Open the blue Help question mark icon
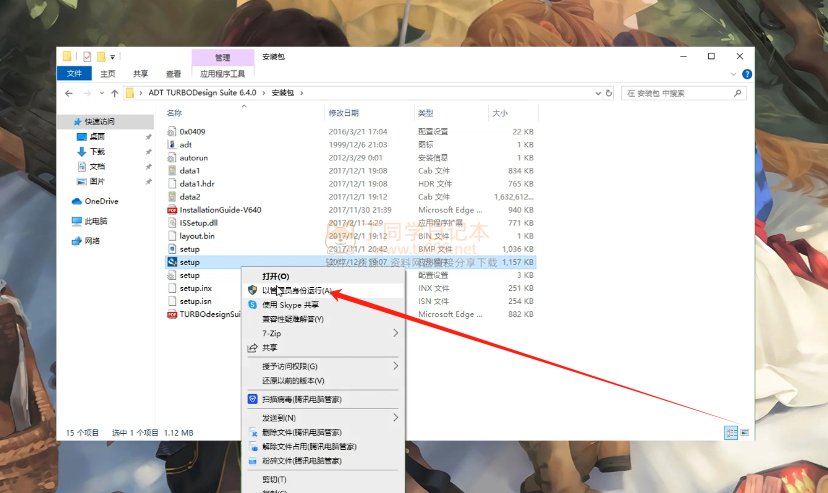The width and height of the screenshot is (828, 493). [x=747, y=74]
